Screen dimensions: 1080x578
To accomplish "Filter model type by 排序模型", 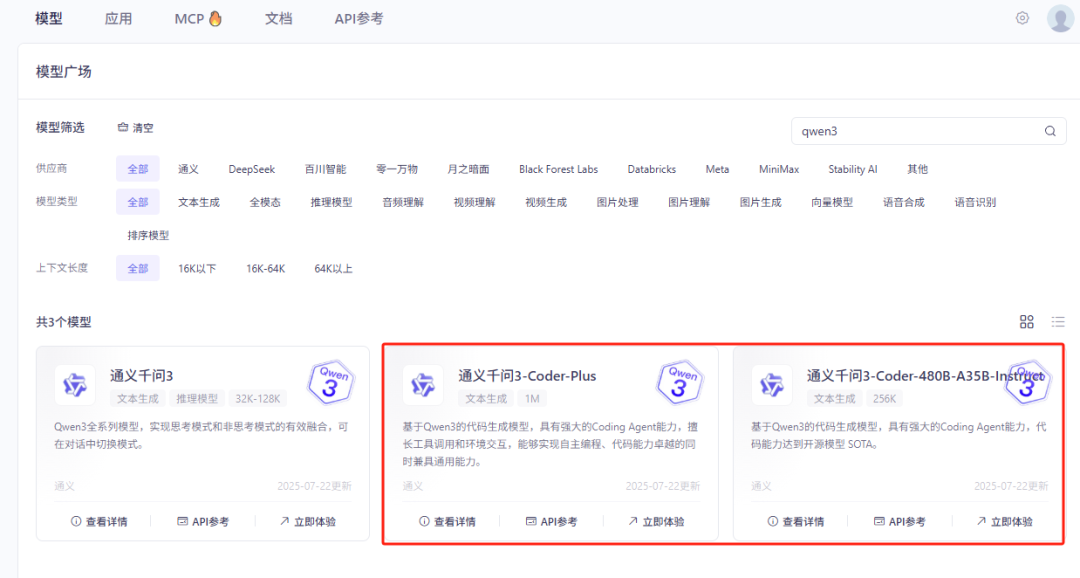I will pyautogui.click(x=148, y=235).
